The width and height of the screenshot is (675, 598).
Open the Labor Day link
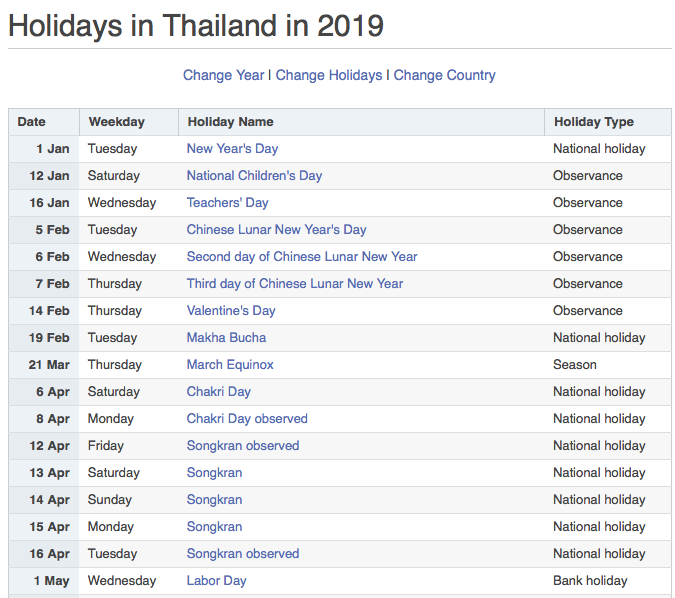[x=216, y=581]
